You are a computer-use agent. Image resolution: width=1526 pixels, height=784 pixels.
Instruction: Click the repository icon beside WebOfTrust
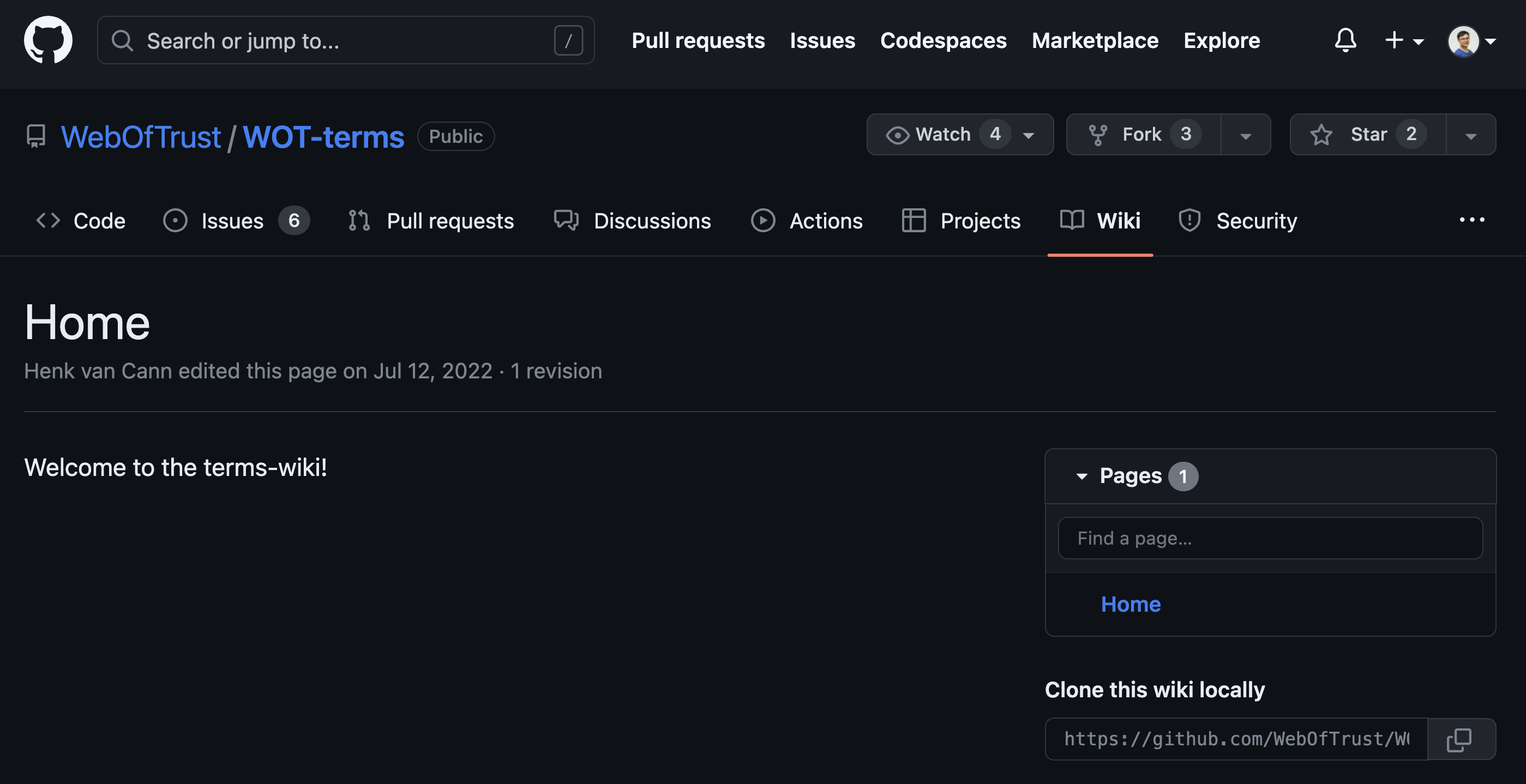tap(36, 136)
